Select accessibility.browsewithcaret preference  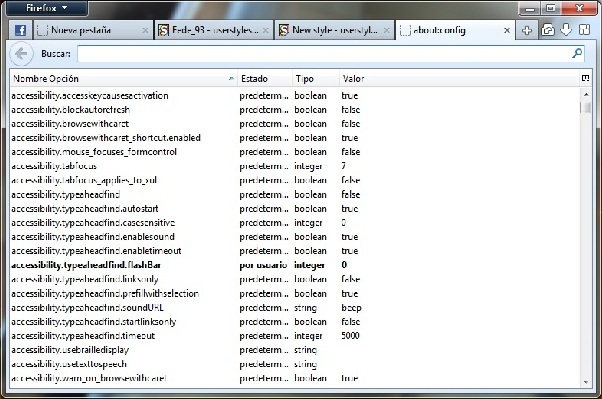pyautogui.click(x=295, y=124)
